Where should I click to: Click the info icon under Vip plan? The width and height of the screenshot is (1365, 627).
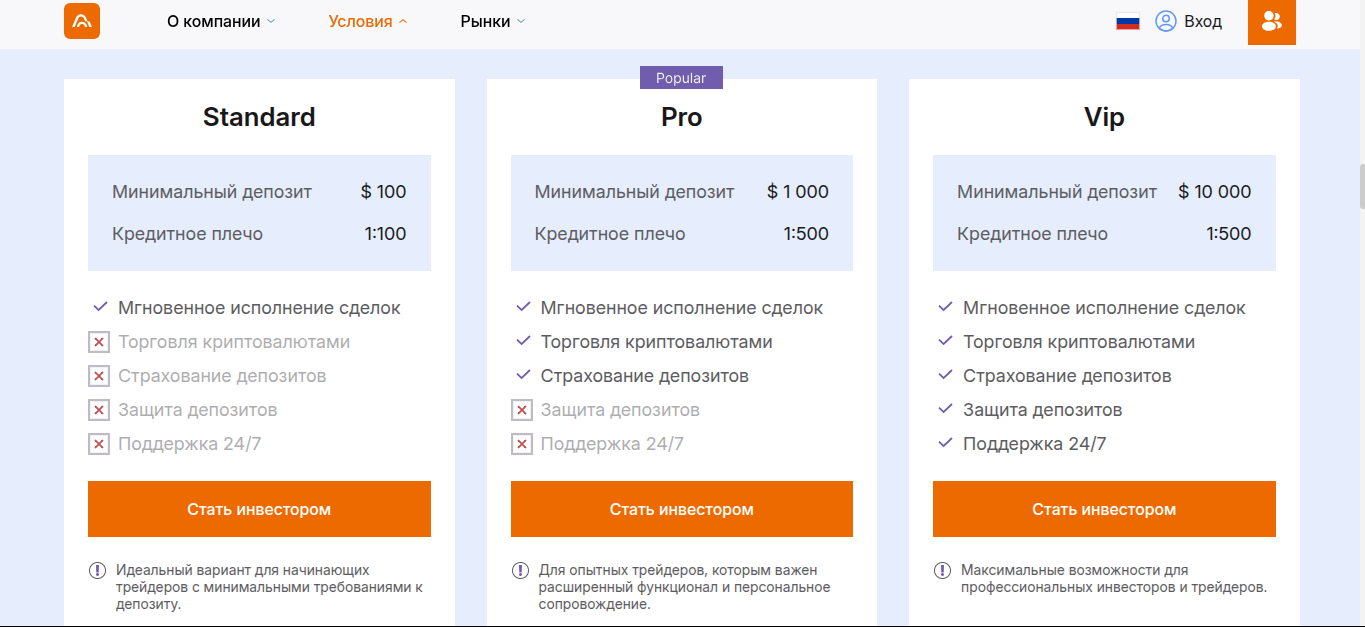coord(942,571)
